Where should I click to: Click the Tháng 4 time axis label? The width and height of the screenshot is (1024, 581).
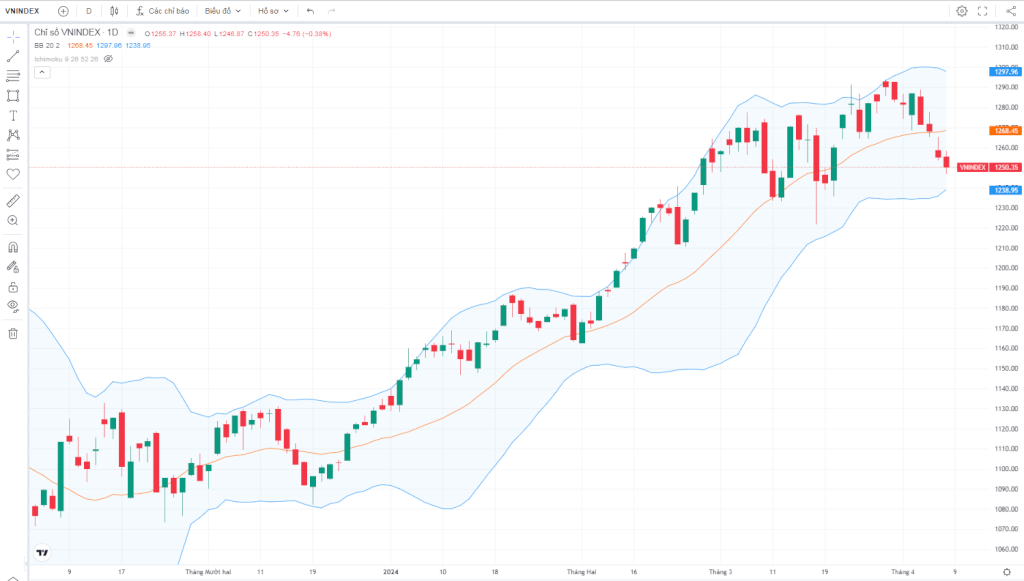(x=903, y=572)
